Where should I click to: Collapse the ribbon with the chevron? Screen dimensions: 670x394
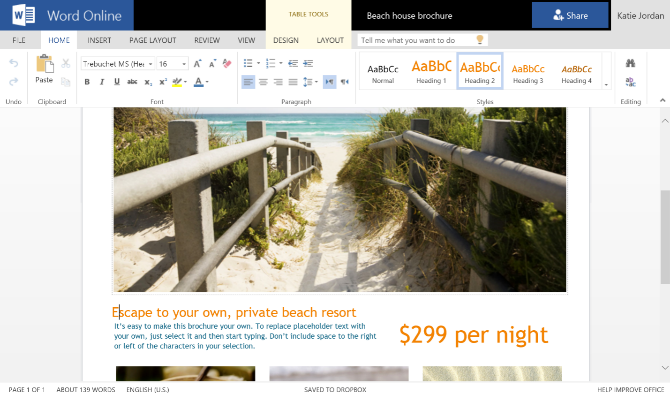(662, 100)
